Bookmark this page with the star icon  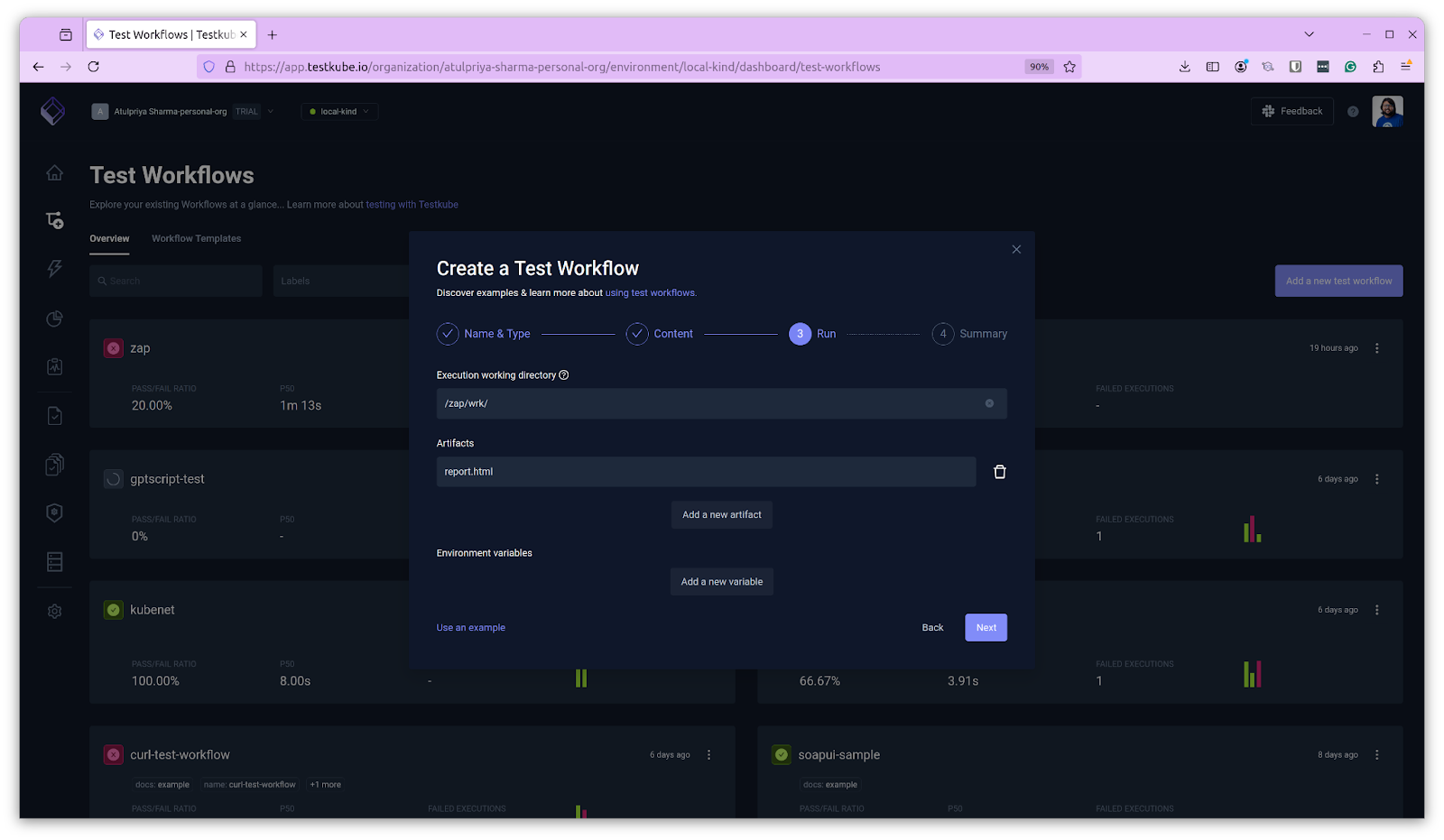(1069, 67)
